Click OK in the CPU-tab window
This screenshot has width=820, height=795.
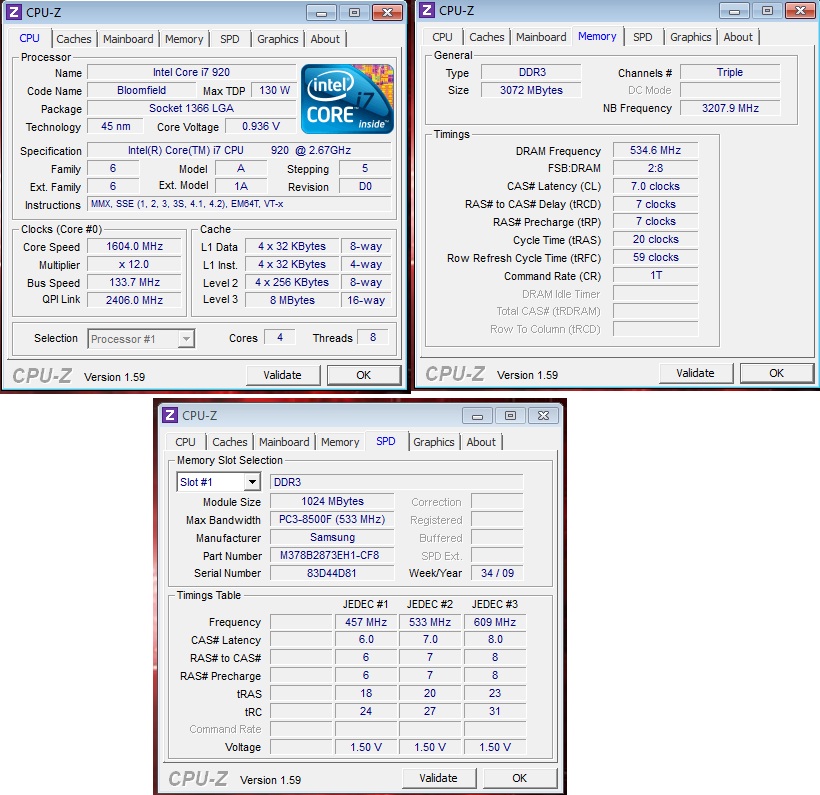363,375
